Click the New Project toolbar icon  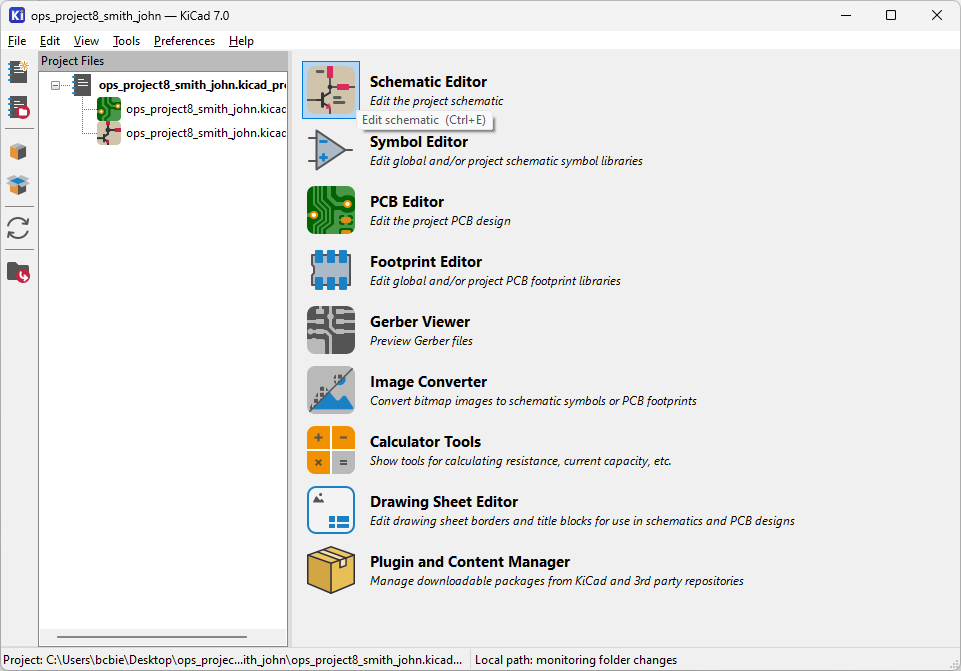point(18,72)
